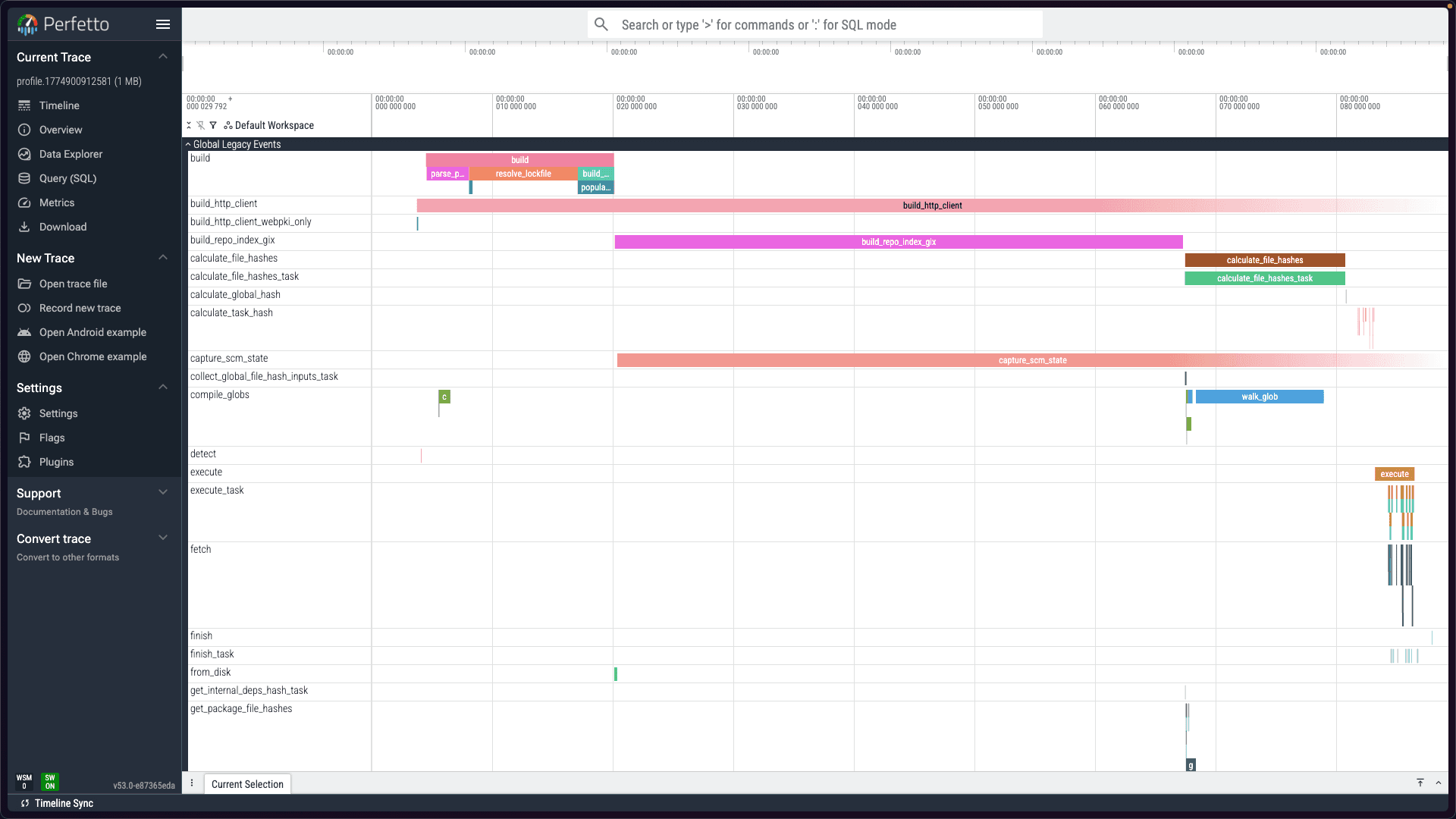Image resolution: width=1456 pixels, height=819 pixels.
Task: Toggle the SW ON service worker indicator
Action: (49, 782)
